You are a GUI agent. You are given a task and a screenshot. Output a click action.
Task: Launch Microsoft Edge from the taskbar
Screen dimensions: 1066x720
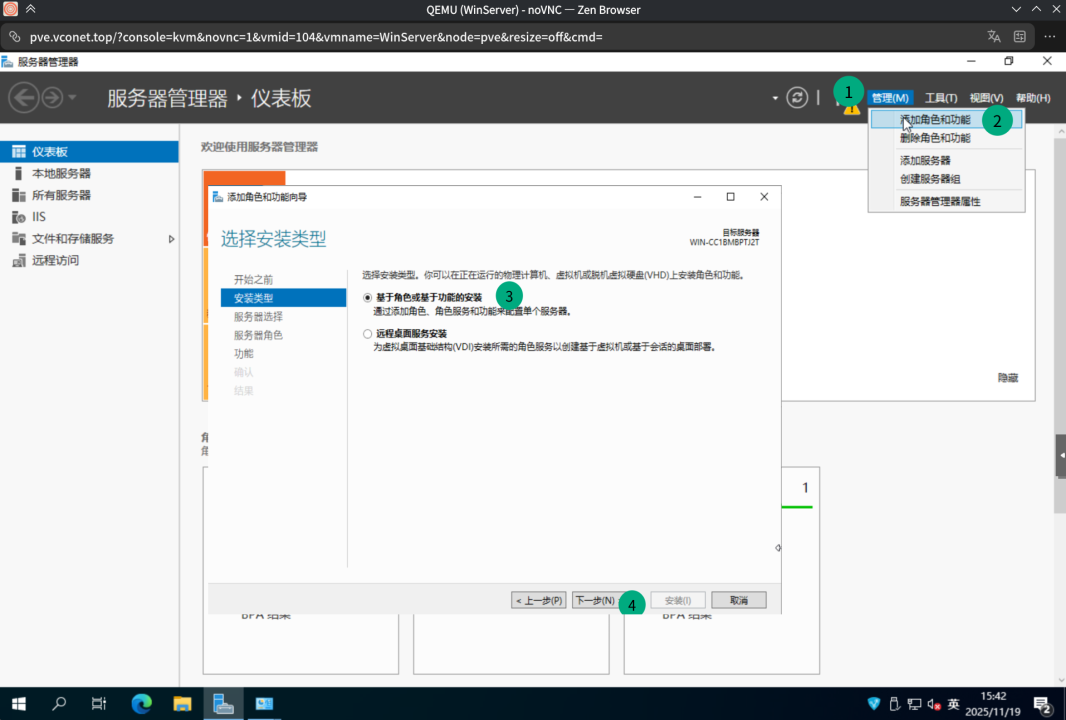coord(141,704)
